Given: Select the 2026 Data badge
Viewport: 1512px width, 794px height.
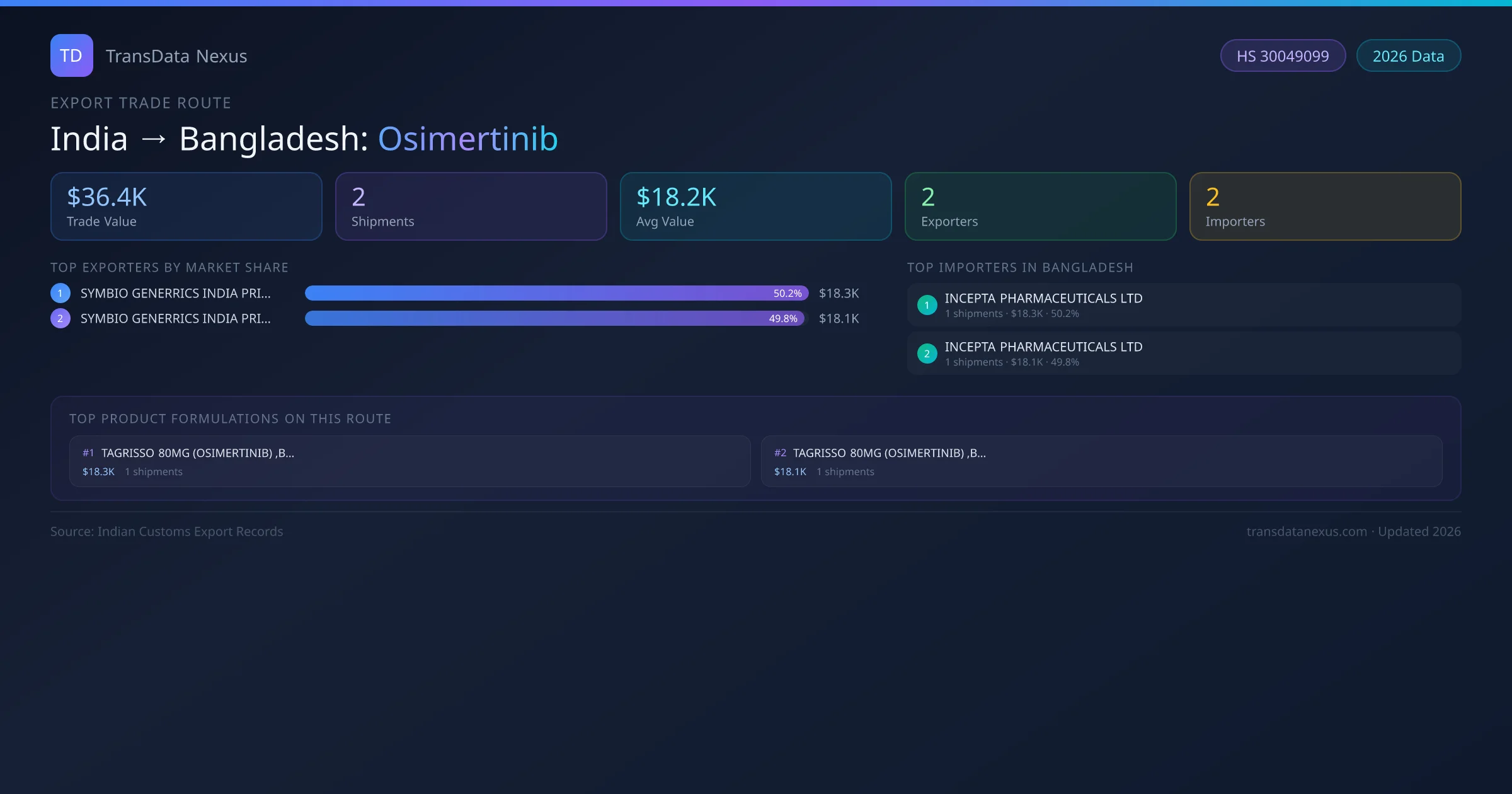Looking at the screenshot, I should pos(1408,56).
